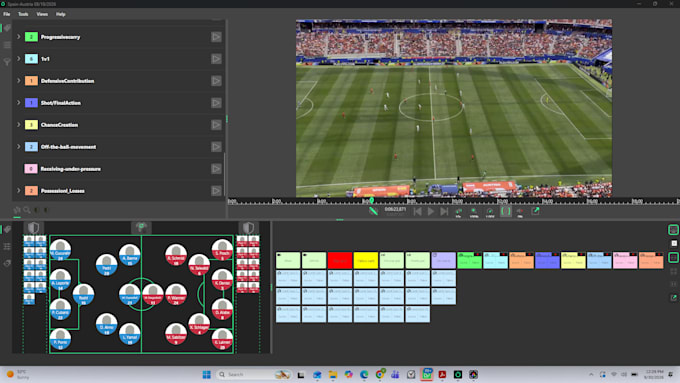Viewport: 680px width, 383px height.
Task: Click the search magnifier below category list
Action: pos(27,210)
